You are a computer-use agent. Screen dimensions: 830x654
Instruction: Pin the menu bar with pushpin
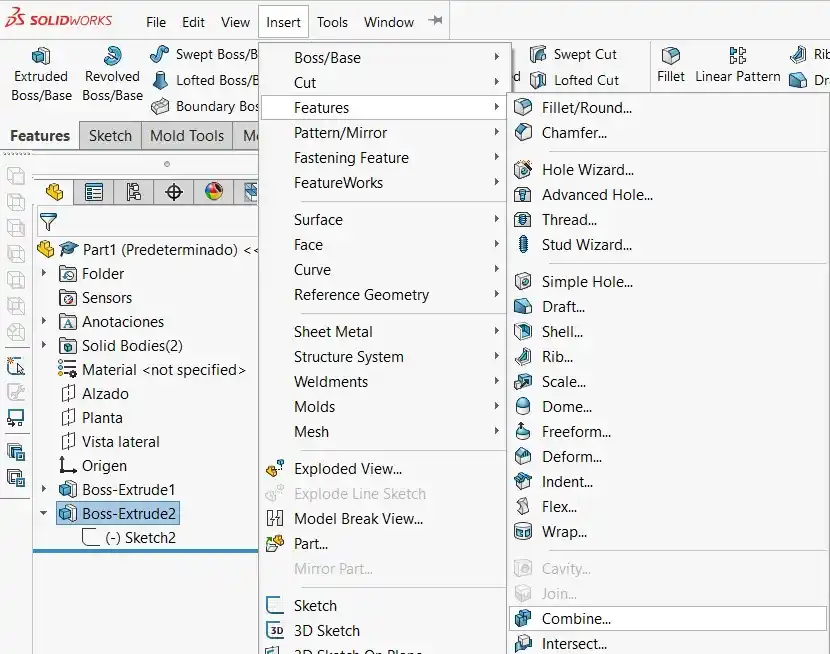click(x=436, y=21)
